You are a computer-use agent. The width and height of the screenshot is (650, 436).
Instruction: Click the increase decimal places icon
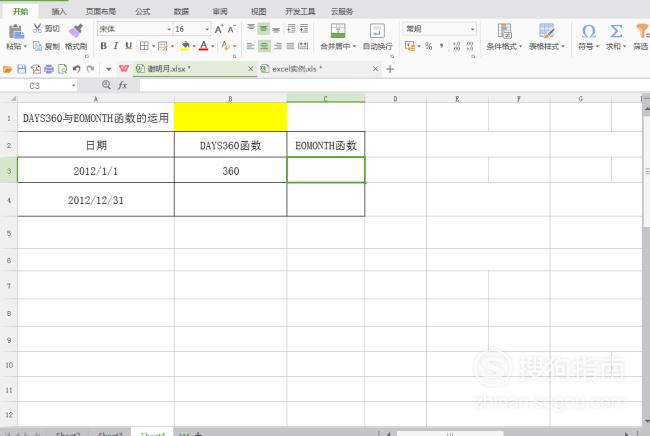coord(456,46)
